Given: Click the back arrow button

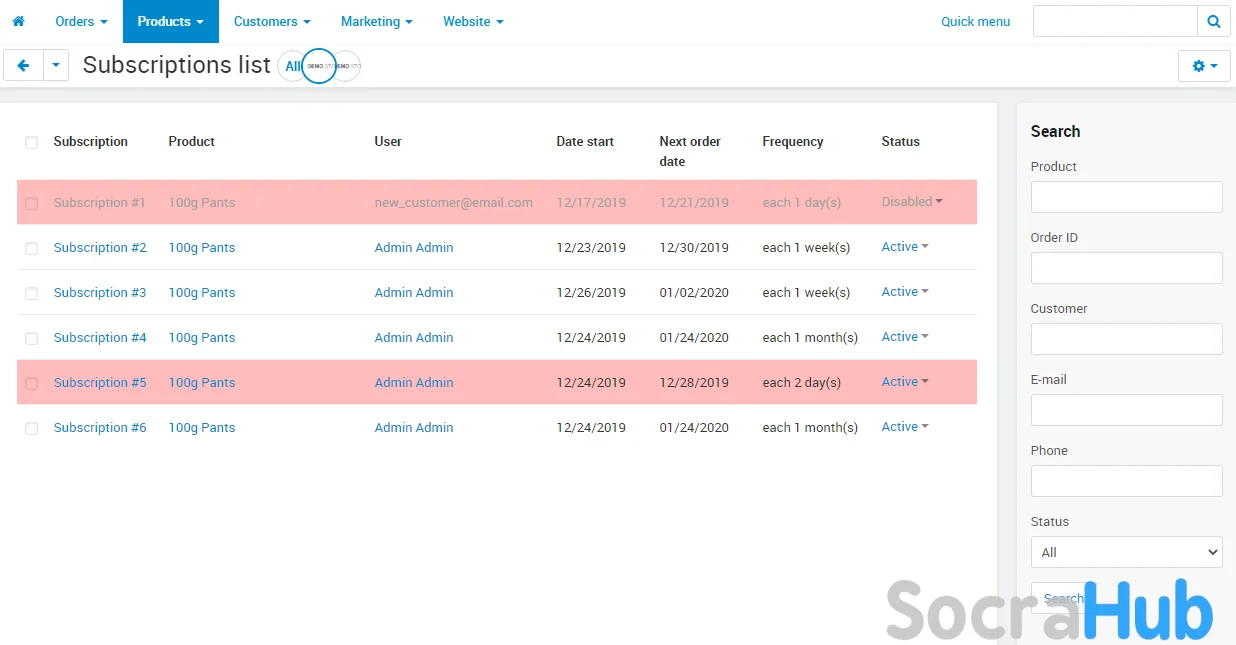Looking at the screenshot, I should (x=23, y=66).
